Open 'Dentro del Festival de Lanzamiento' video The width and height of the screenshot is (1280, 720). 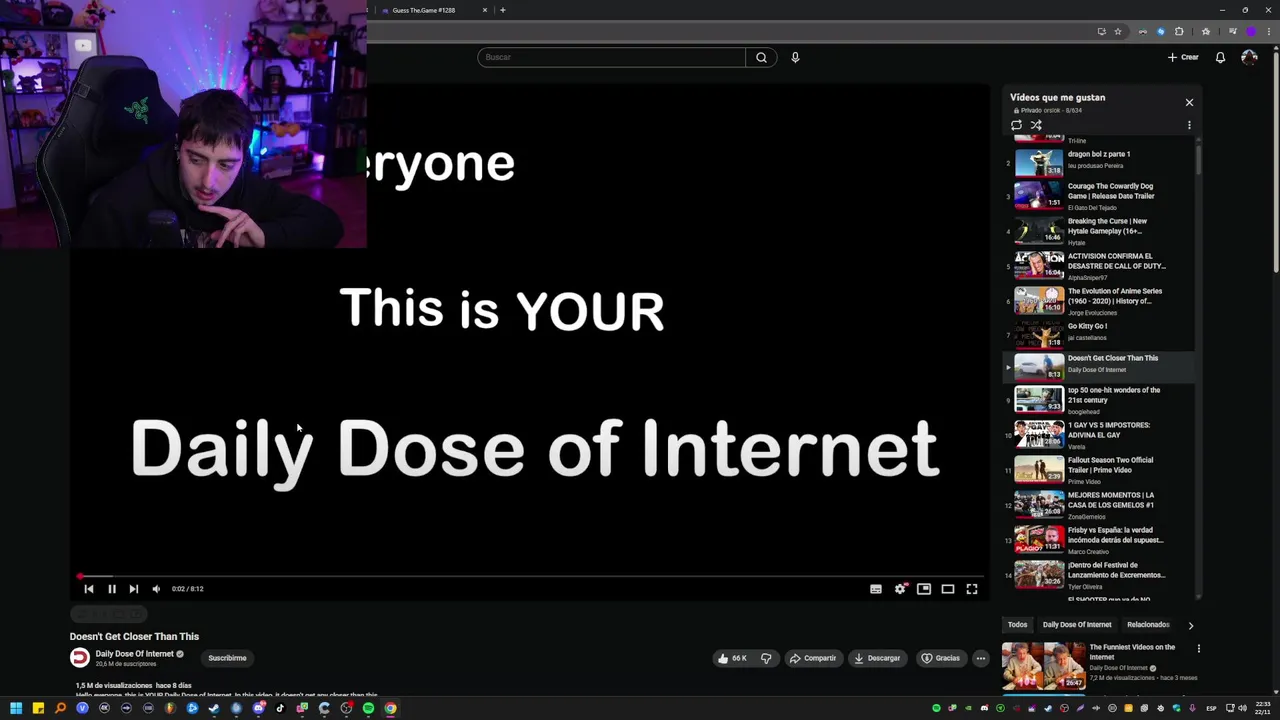click(x=1098, y=574)
